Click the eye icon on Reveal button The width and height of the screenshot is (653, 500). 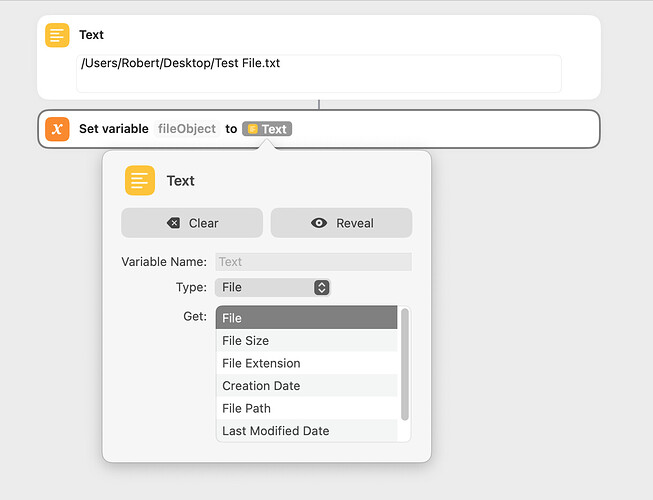319,223
